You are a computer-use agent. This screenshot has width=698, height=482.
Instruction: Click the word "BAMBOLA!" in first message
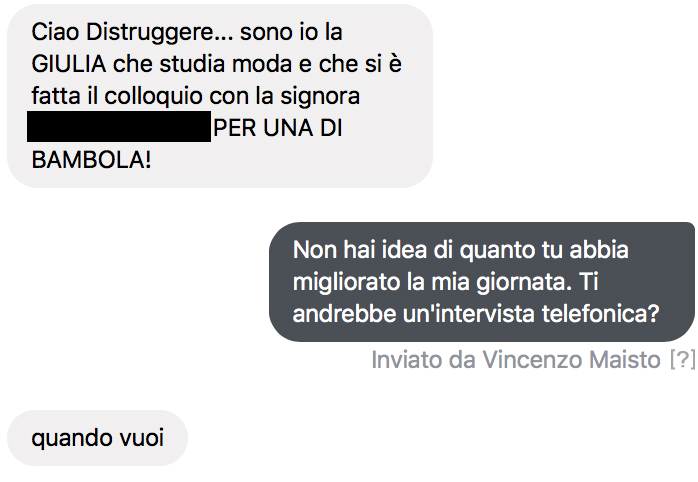pyautogui.click(x=91, y=160)
